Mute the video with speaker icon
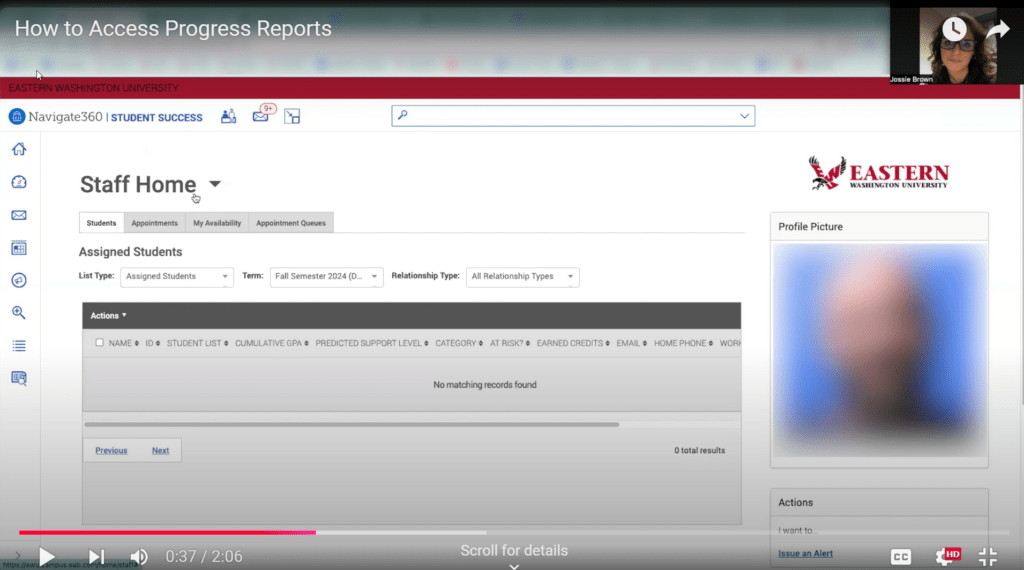Viewport: 1024px width, 570px height. tap(139, 557)
